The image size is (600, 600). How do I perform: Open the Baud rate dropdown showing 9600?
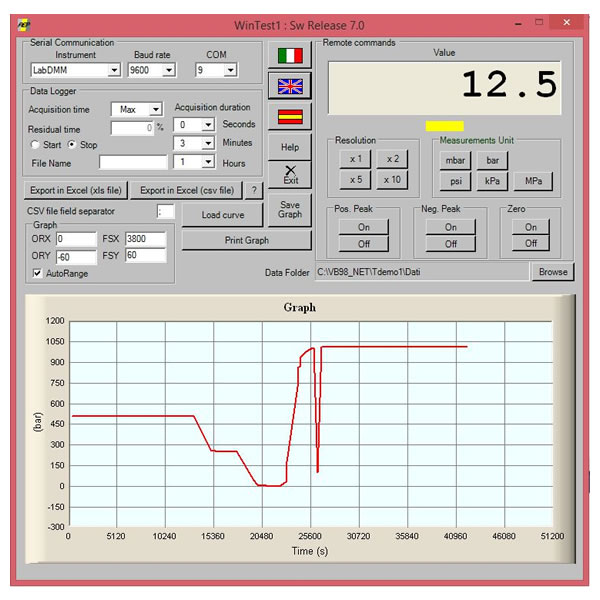coord(169,70)
